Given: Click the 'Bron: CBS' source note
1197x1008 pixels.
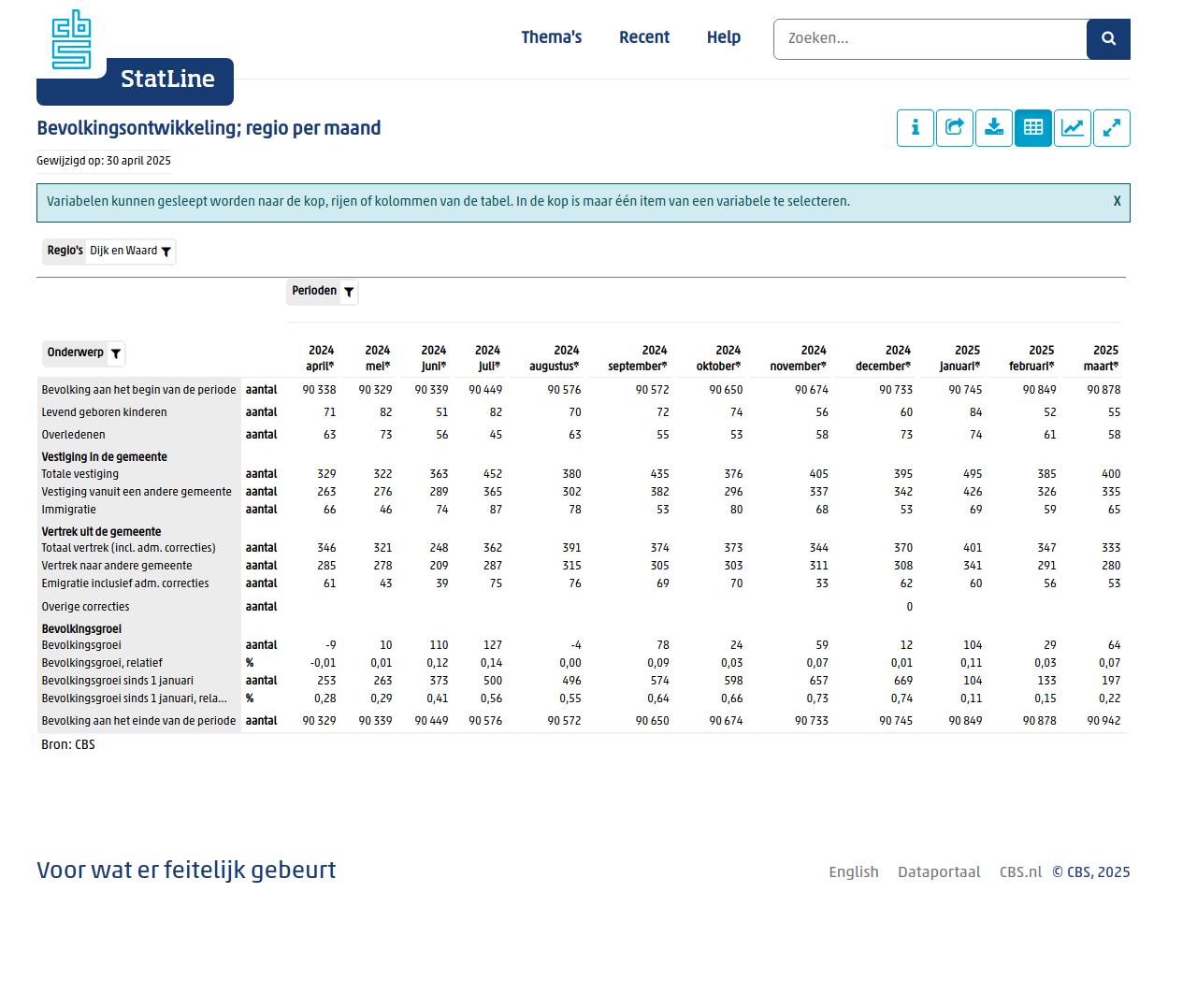Looking at the screenshot, I should [68, 745].
